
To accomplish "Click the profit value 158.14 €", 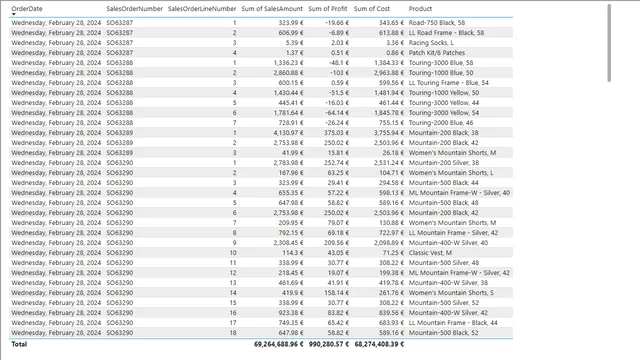I will click(338, 293).
